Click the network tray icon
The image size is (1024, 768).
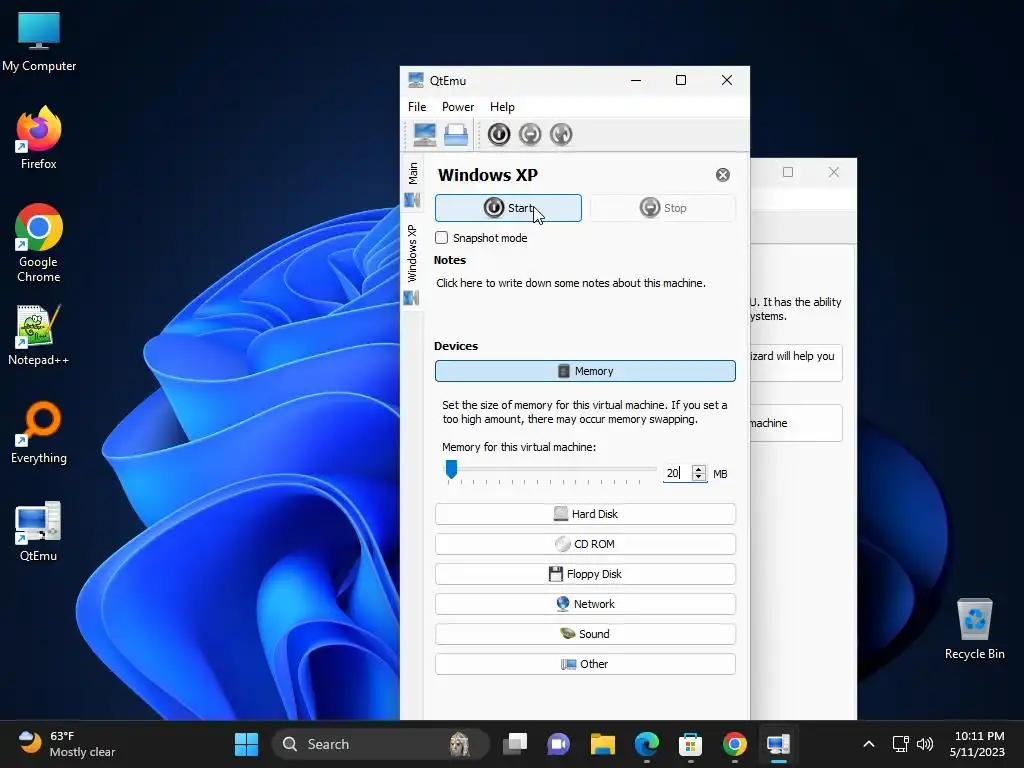pos(901,744)
